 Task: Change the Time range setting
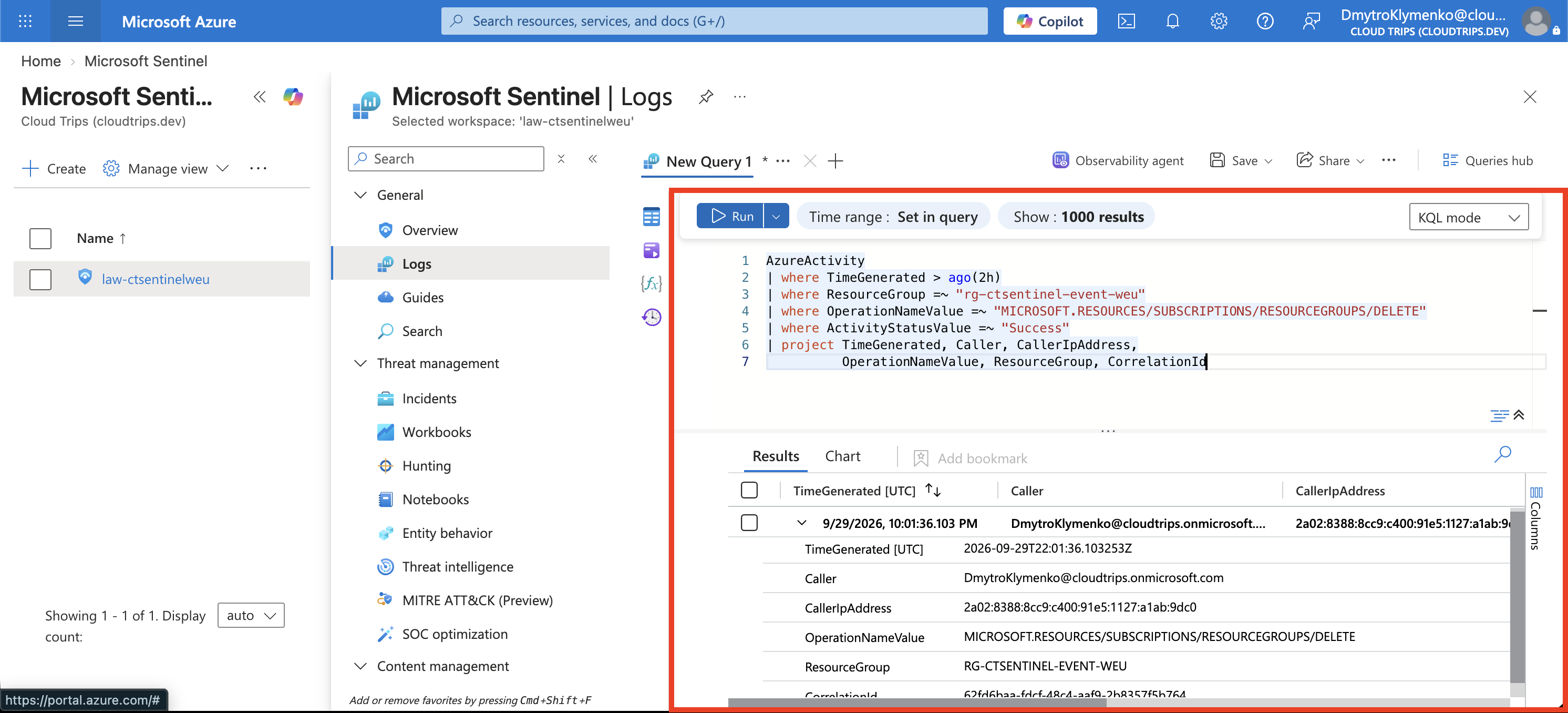893,217
